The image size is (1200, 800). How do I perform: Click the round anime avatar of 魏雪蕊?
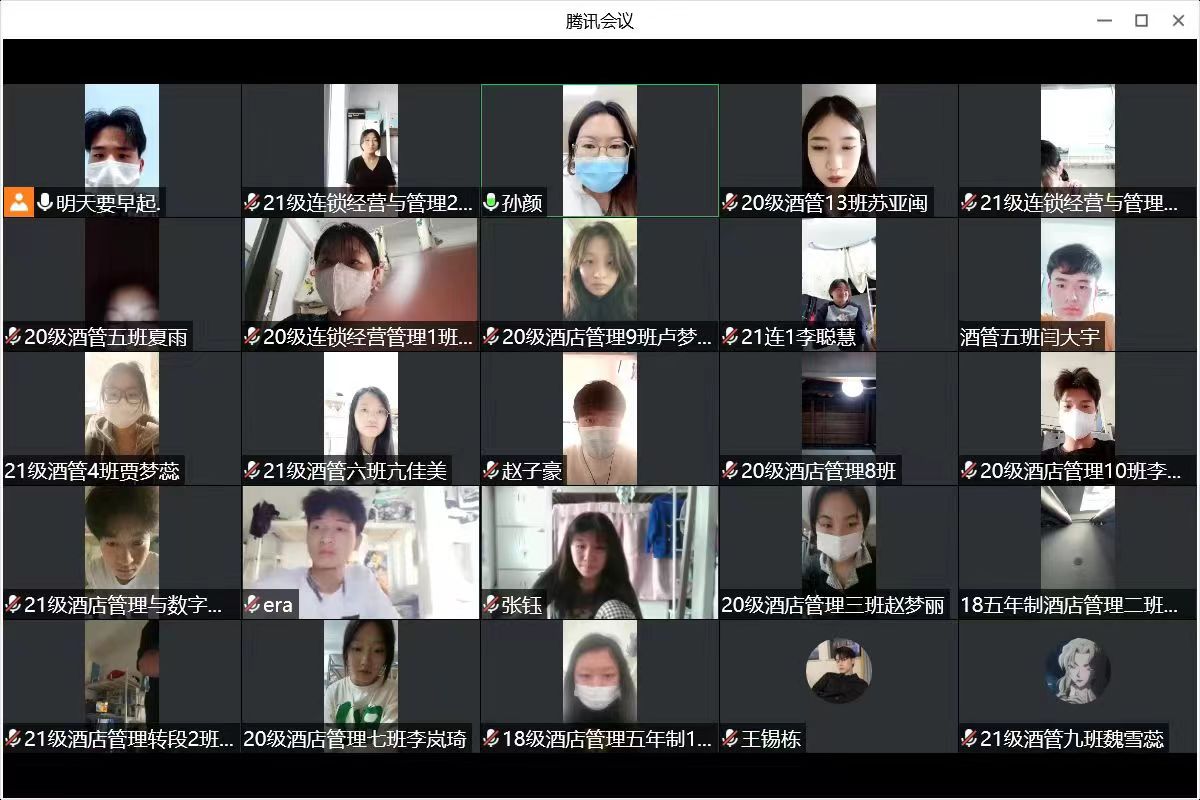tap(1078, 671)
